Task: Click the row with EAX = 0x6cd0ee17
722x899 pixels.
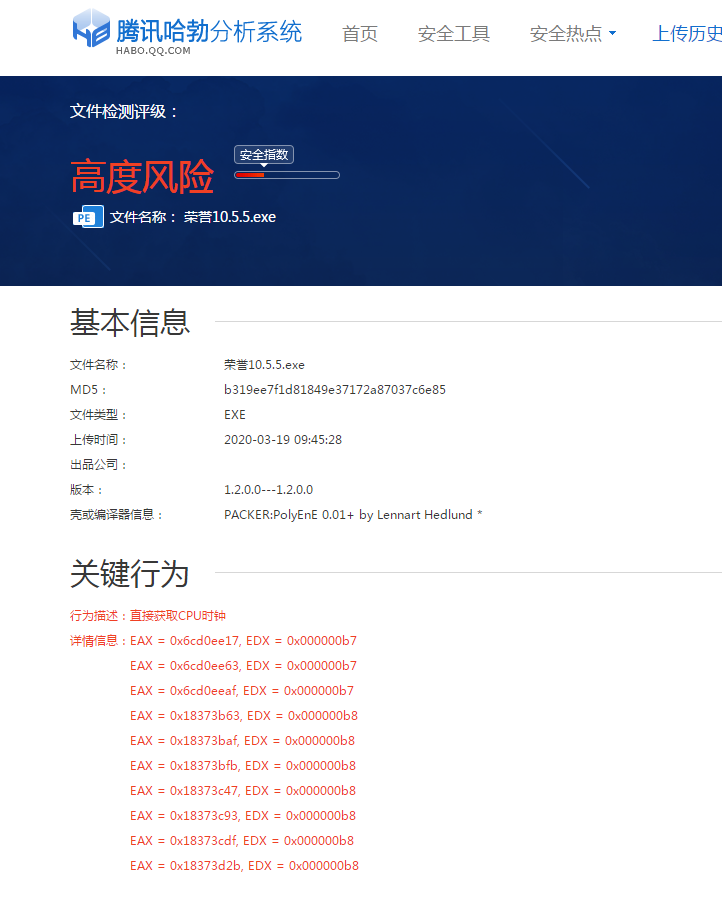Action: pos(243,641)
